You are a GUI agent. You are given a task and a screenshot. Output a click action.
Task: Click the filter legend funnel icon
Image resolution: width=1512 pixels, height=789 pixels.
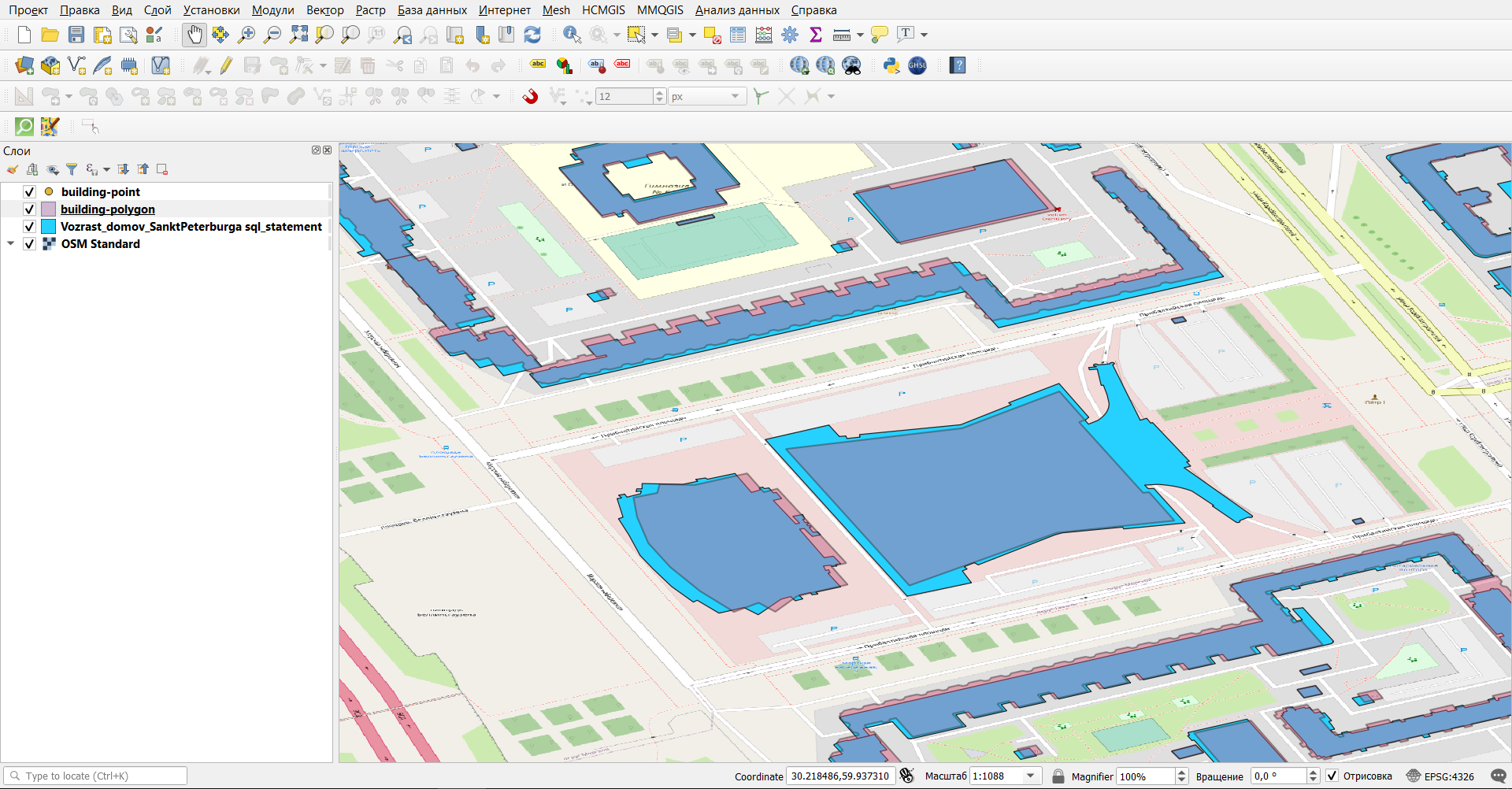click(72, 169)
